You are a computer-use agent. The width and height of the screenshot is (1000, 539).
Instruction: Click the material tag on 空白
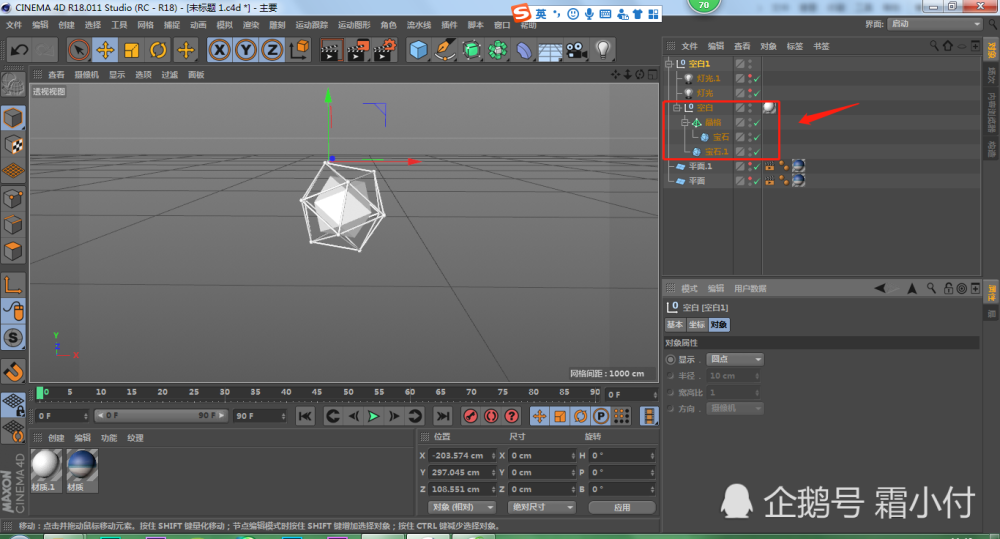(769, 108)
